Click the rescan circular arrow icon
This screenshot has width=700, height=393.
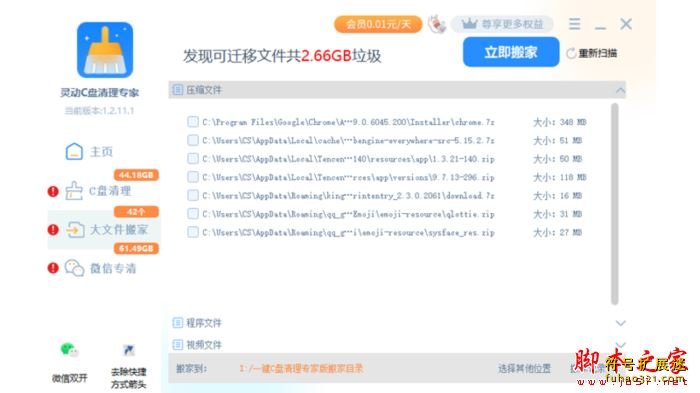point(571,54)
